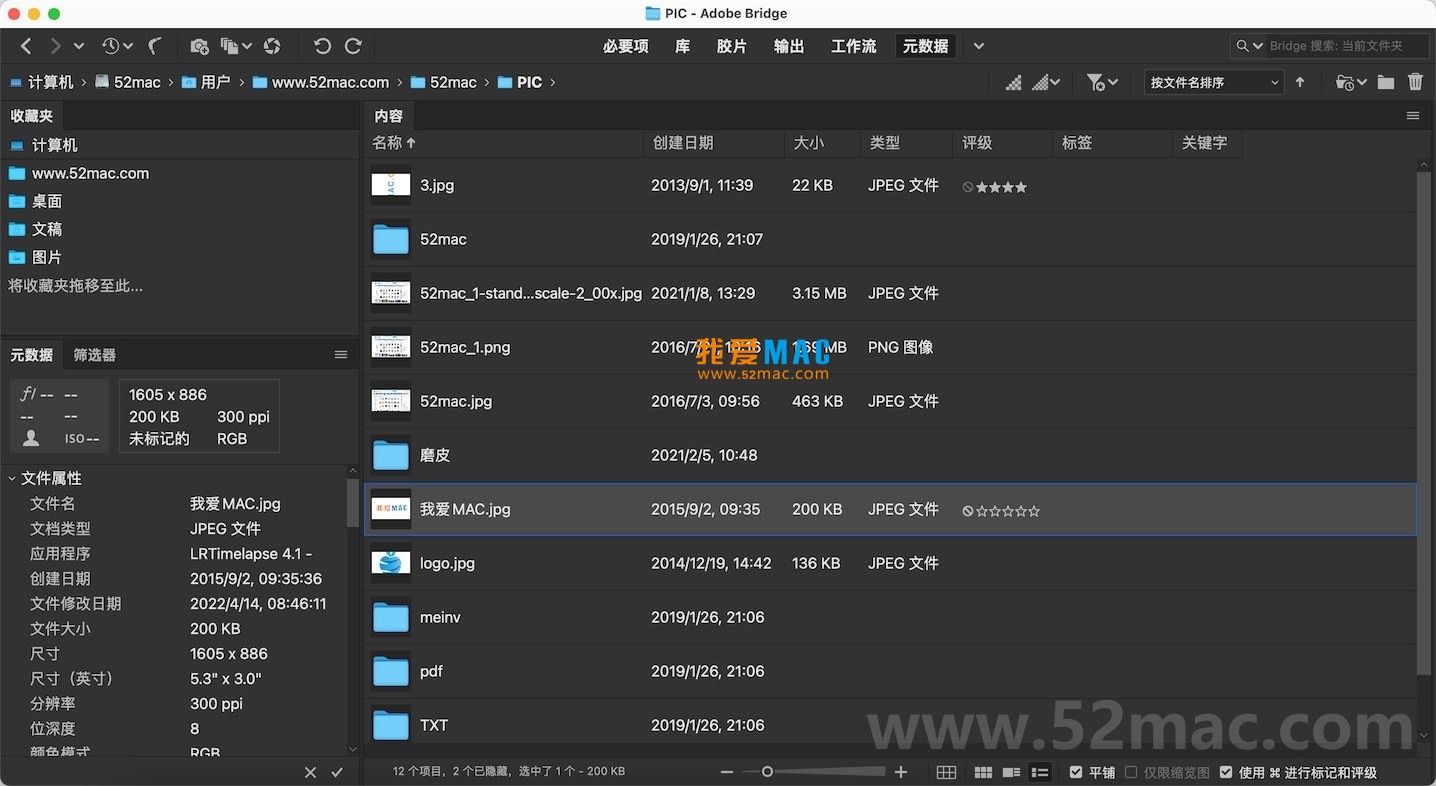Open the stacked-pages review mode icon
The width and height of the screenshot is (1436, 786).
236,46
